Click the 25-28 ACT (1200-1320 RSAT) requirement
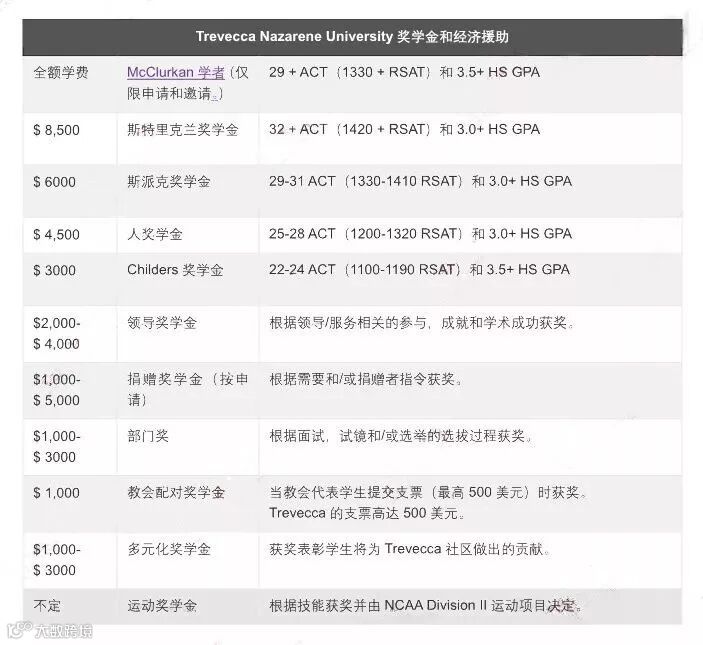 click(421, 234)
